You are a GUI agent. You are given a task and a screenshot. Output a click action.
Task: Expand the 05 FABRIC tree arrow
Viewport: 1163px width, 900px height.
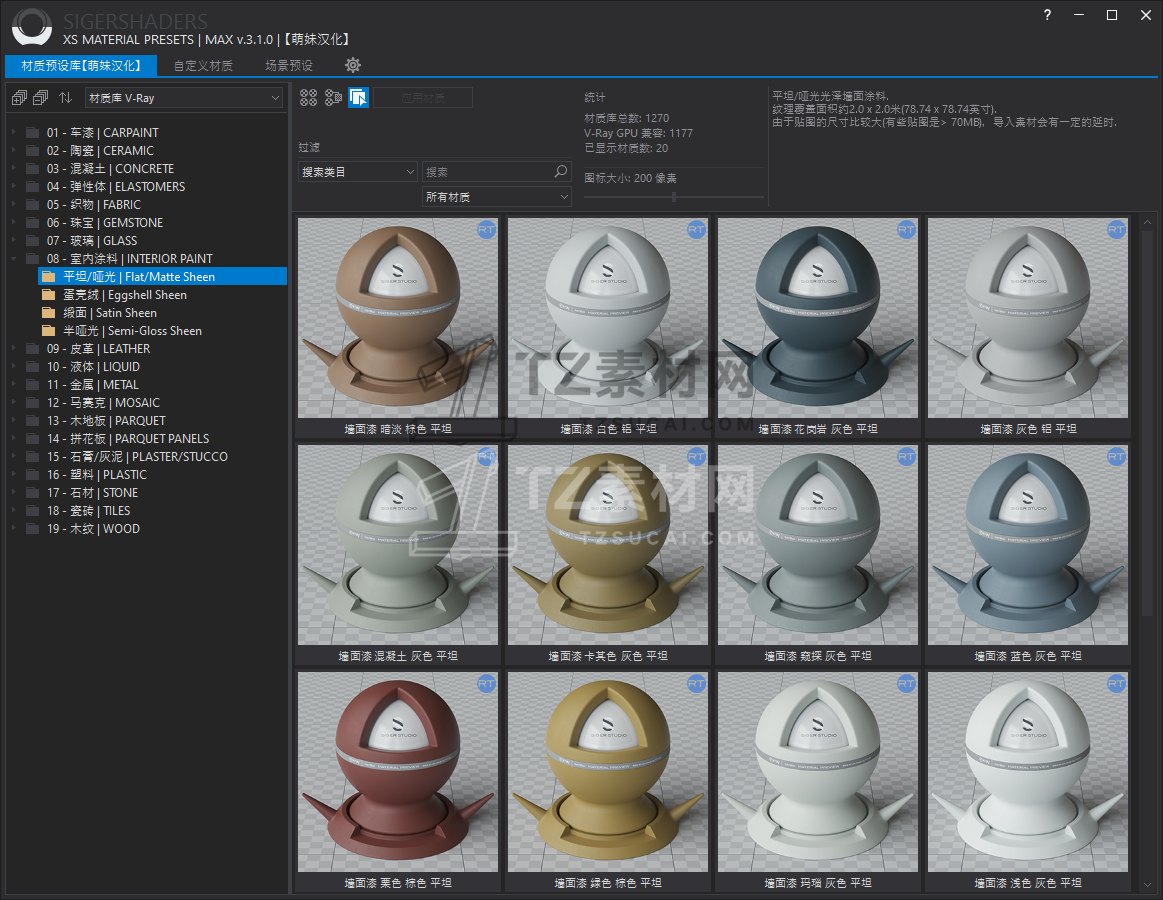(13, 204)
